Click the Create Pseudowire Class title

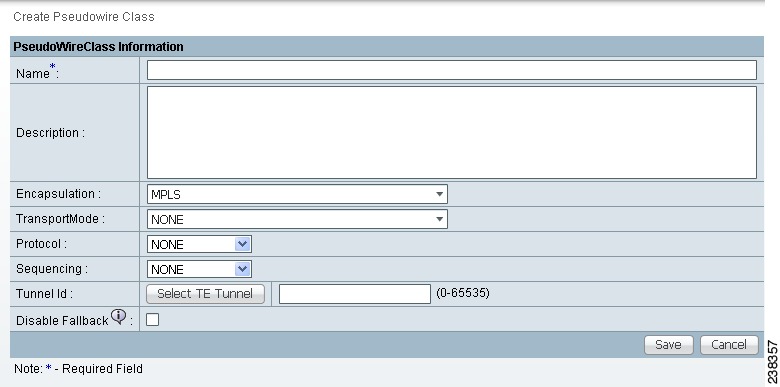tap(84, 17)
